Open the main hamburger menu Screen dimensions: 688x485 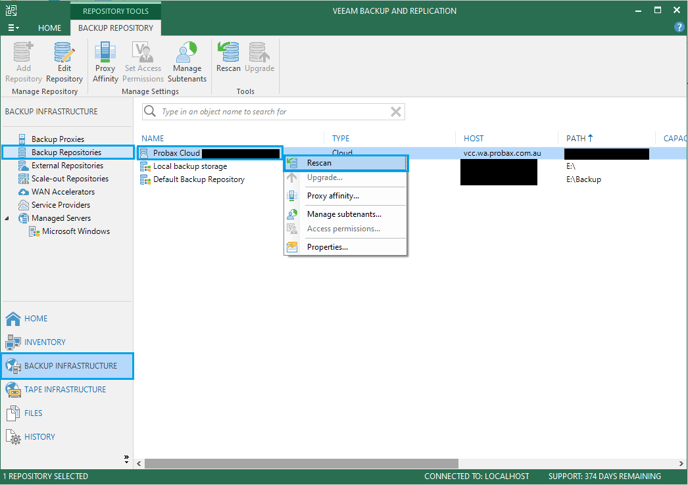click(x=13, y=28)
